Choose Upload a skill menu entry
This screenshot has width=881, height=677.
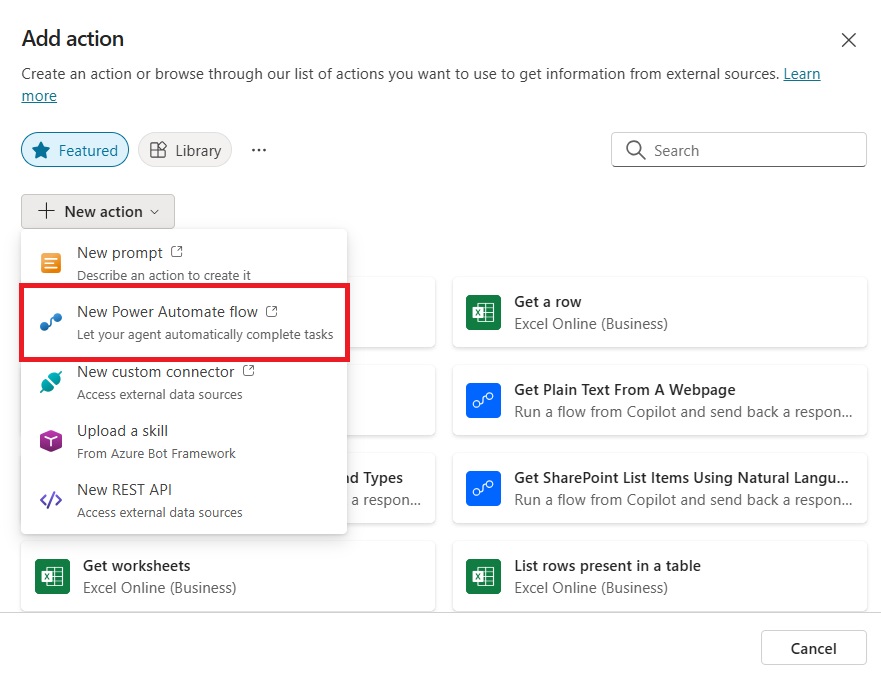pyautogui.click(x=184, y=442)
